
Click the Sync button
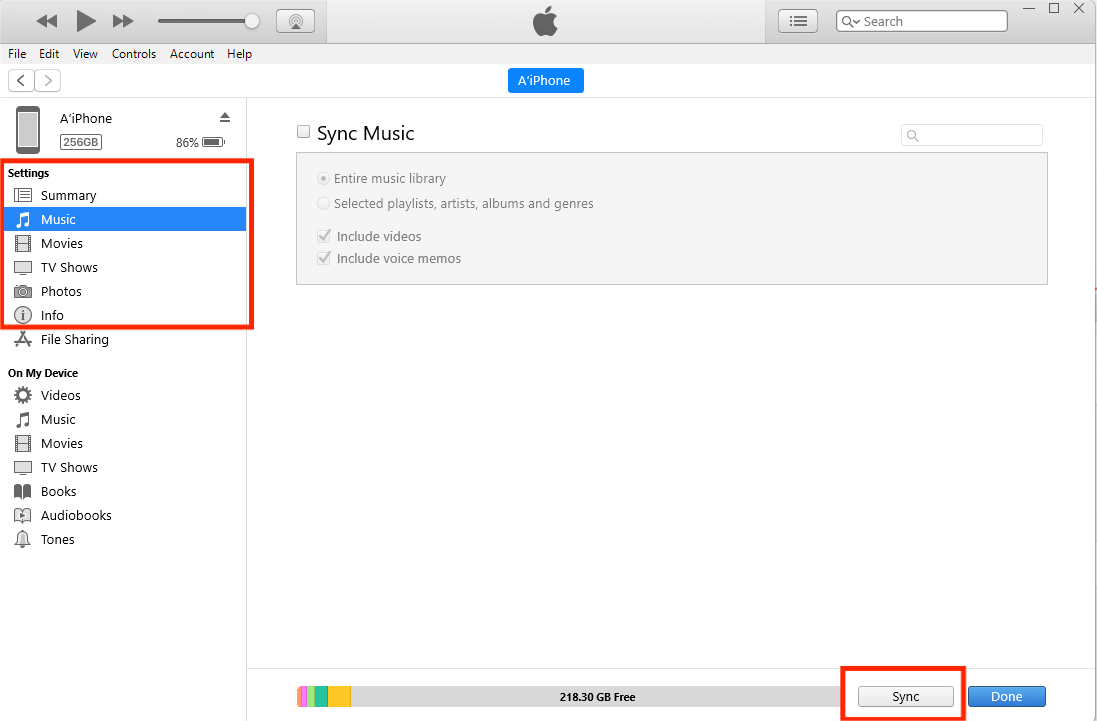point(905,697)
